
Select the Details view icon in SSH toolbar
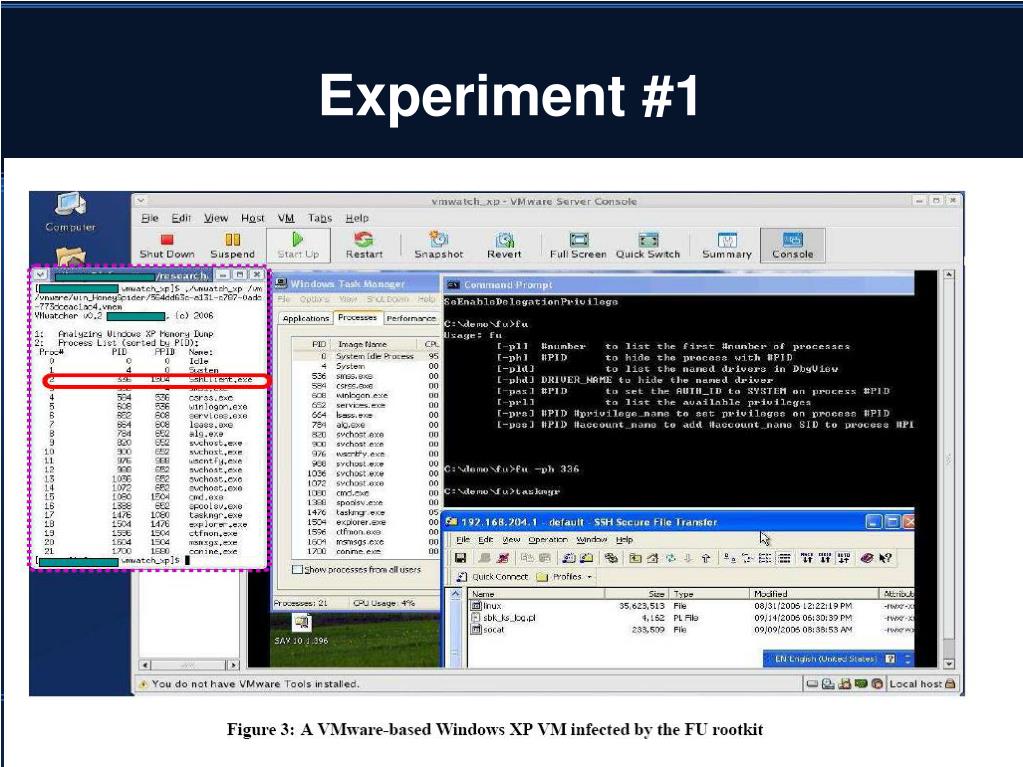[785, 558]
